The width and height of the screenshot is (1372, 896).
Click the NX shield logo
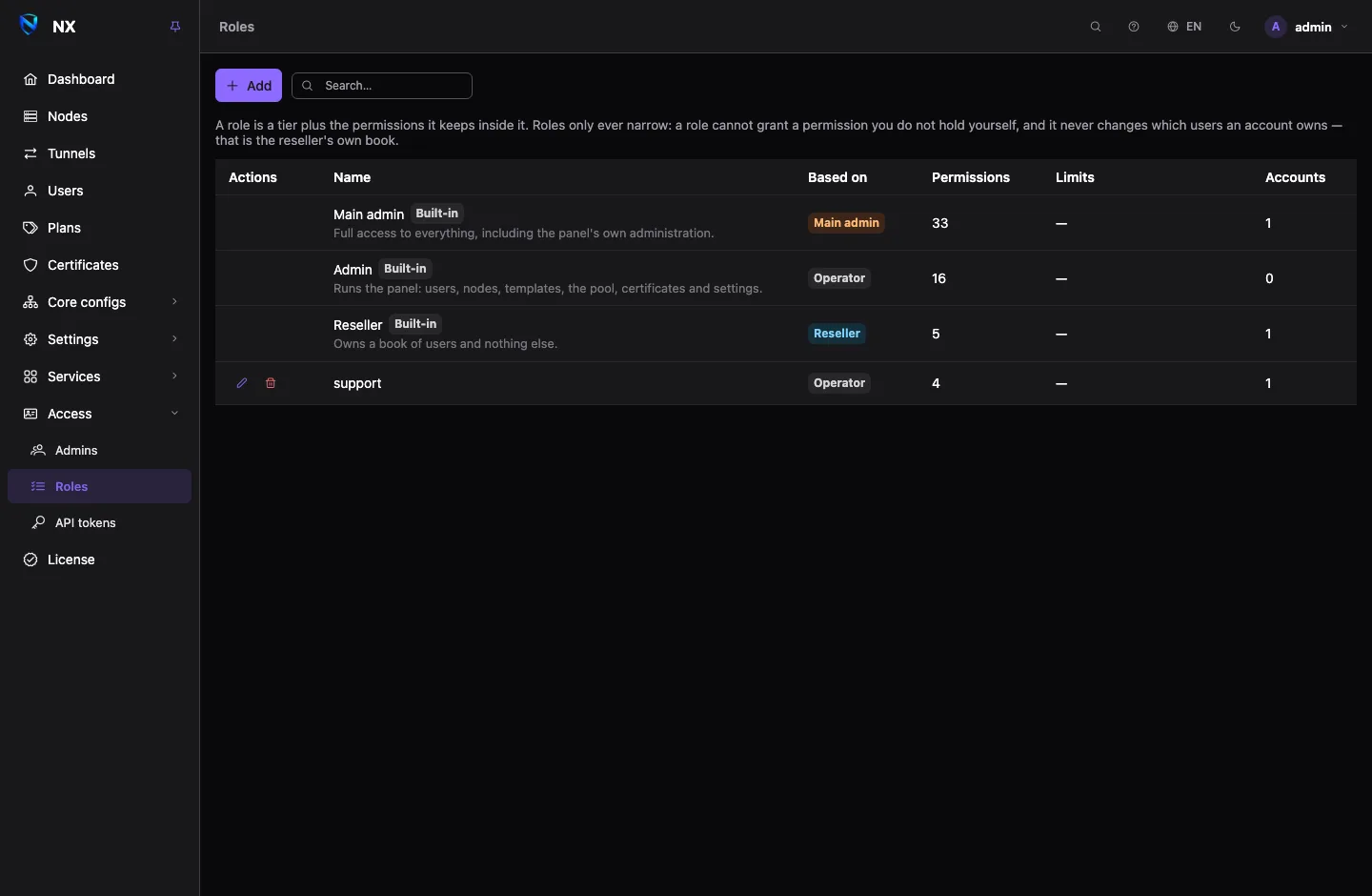30,25
